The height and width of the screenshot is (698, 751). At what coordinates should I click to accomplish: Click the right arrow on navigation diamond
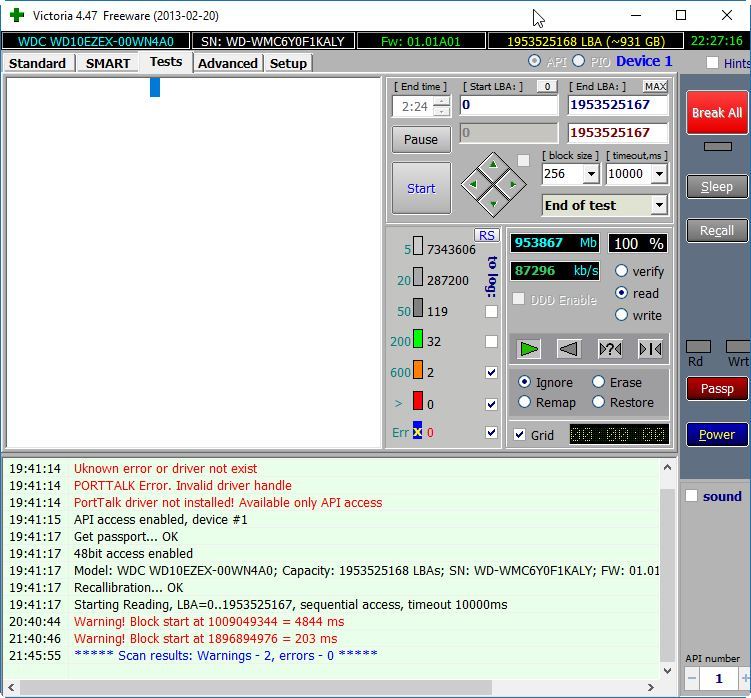(513, 184)
